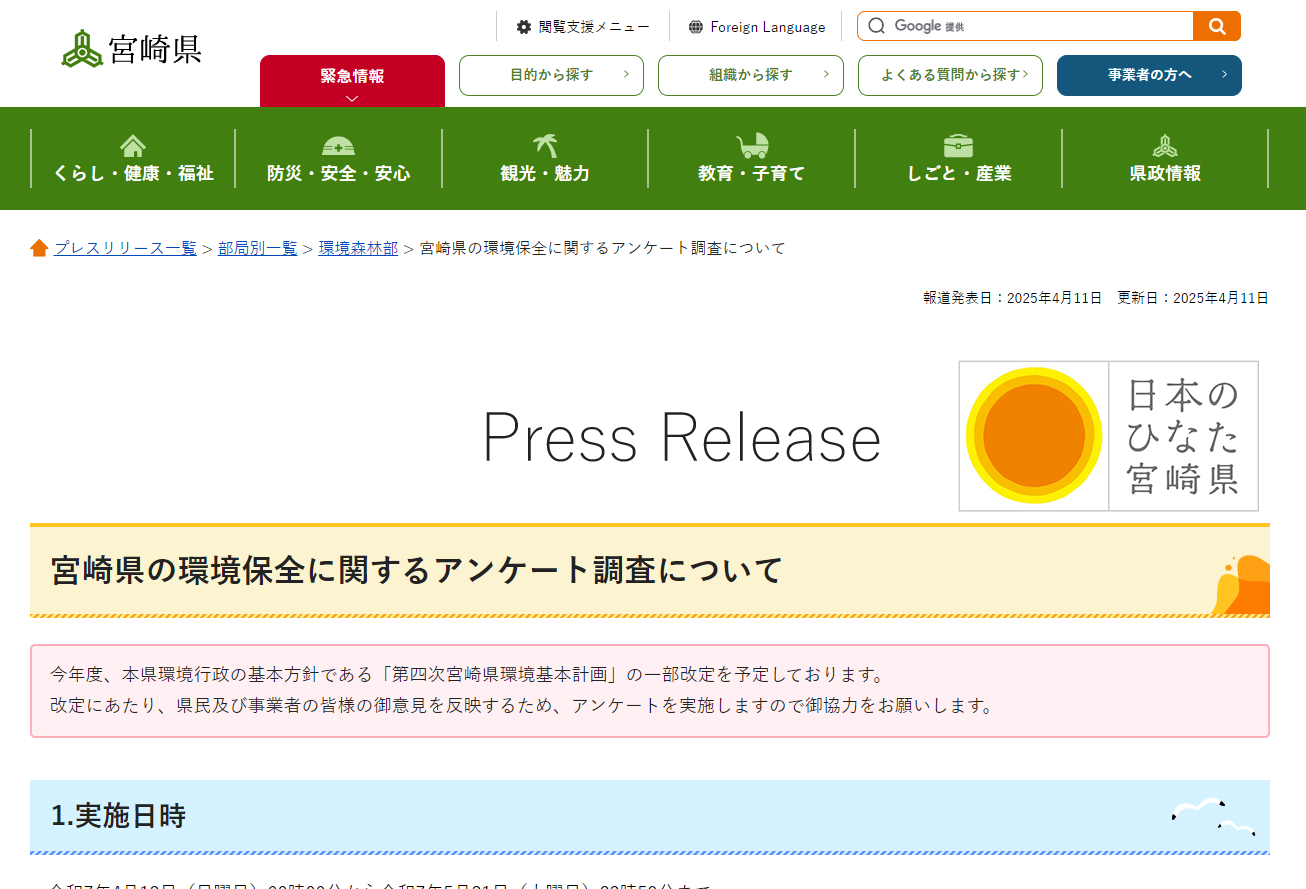This screenshot has height=889, width=1306.
Task: Expand the 目的から探す menu
Action: point(551,75)
